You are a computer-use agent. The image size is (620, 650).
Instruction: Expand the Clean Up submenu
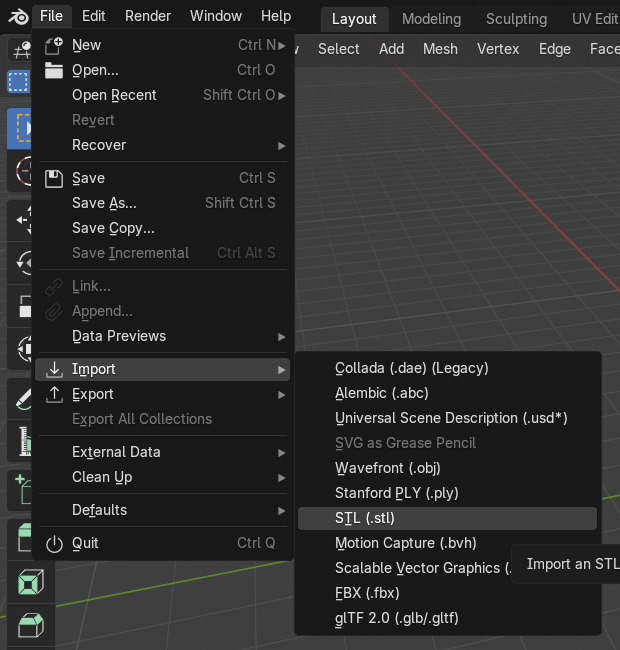(x=282, y=478)
